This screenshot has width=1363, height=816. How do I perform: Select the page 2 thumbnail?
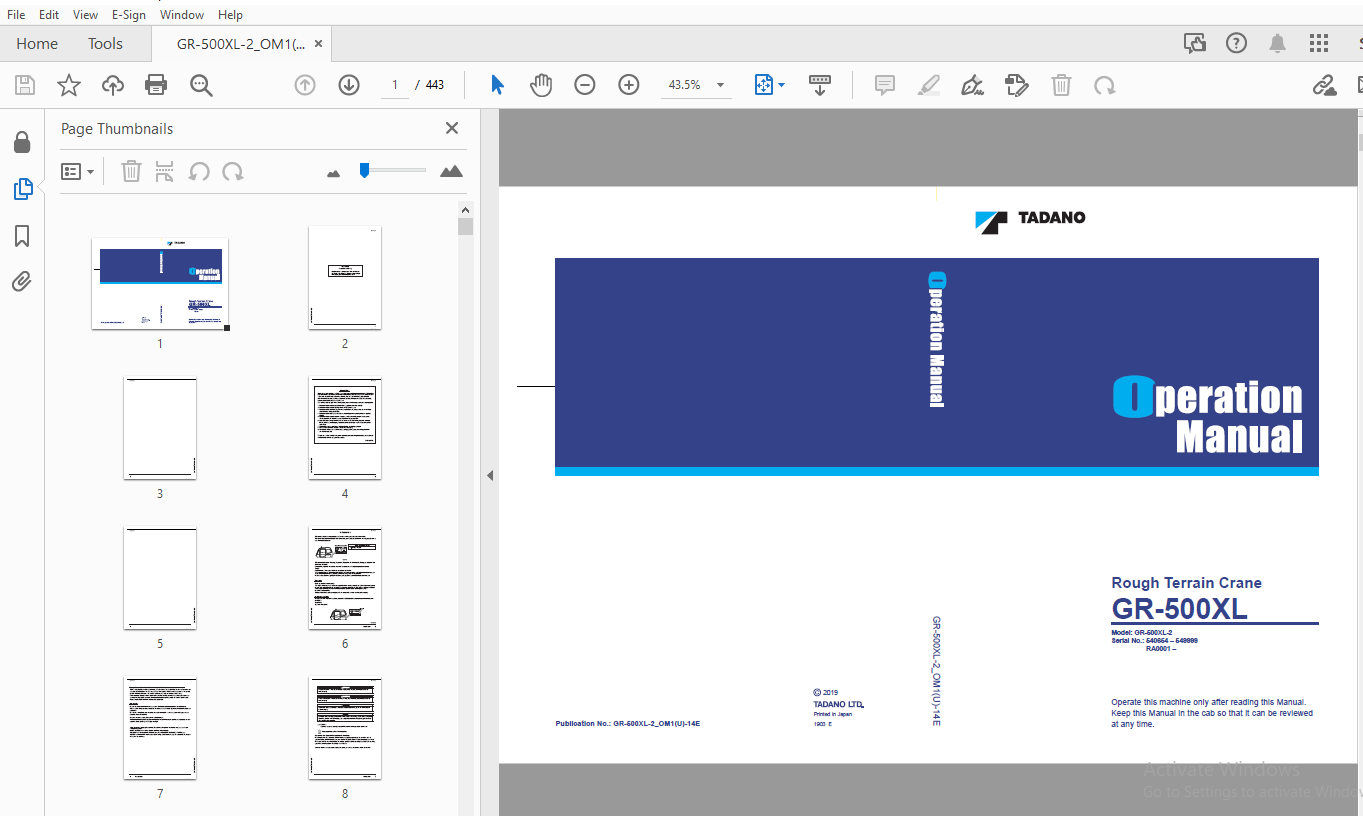pyautogui.click(x=345, y=277)
